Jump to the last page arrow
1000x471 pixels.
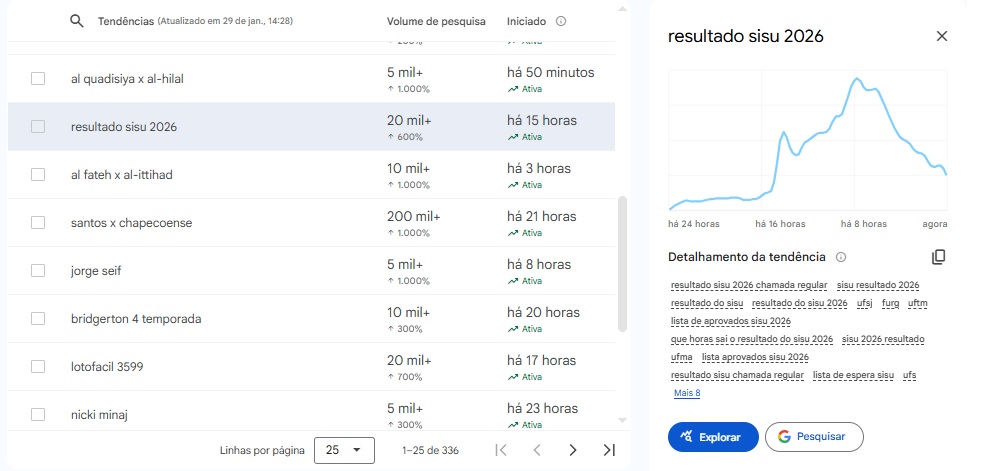pyautogui.click(x=608, y=450)
